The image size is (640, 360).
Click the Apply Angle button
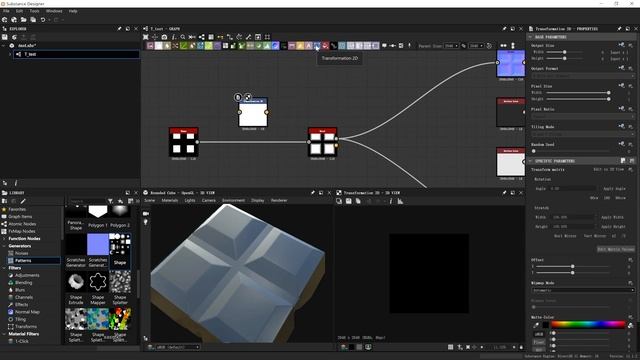point(614,189)
